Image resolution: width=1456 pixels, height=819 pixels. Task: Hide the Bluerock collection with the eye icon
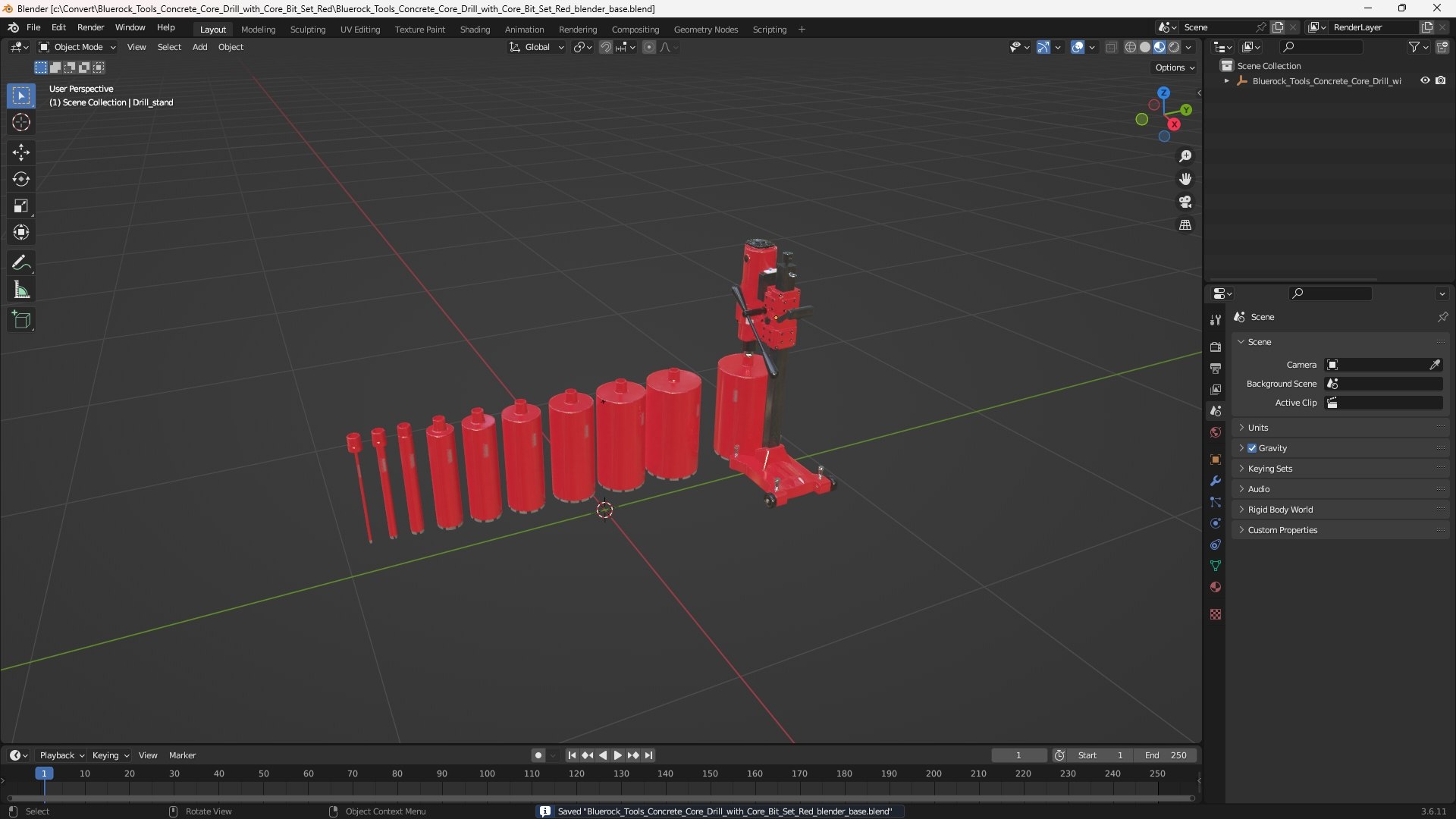(x=1425, y=80)
